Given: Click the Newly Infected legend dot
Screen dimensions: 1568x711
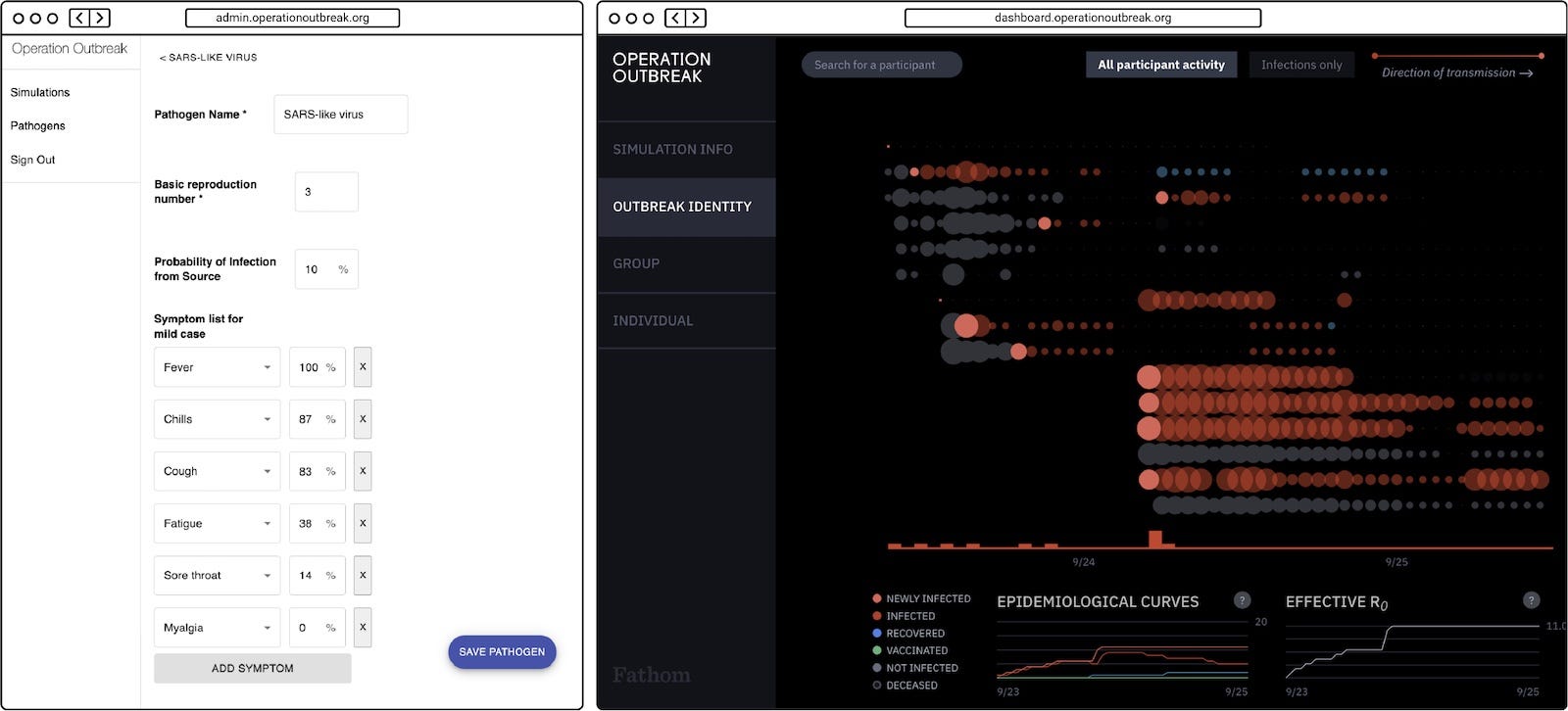Looking at the screenshot, I should click(877, 598).
